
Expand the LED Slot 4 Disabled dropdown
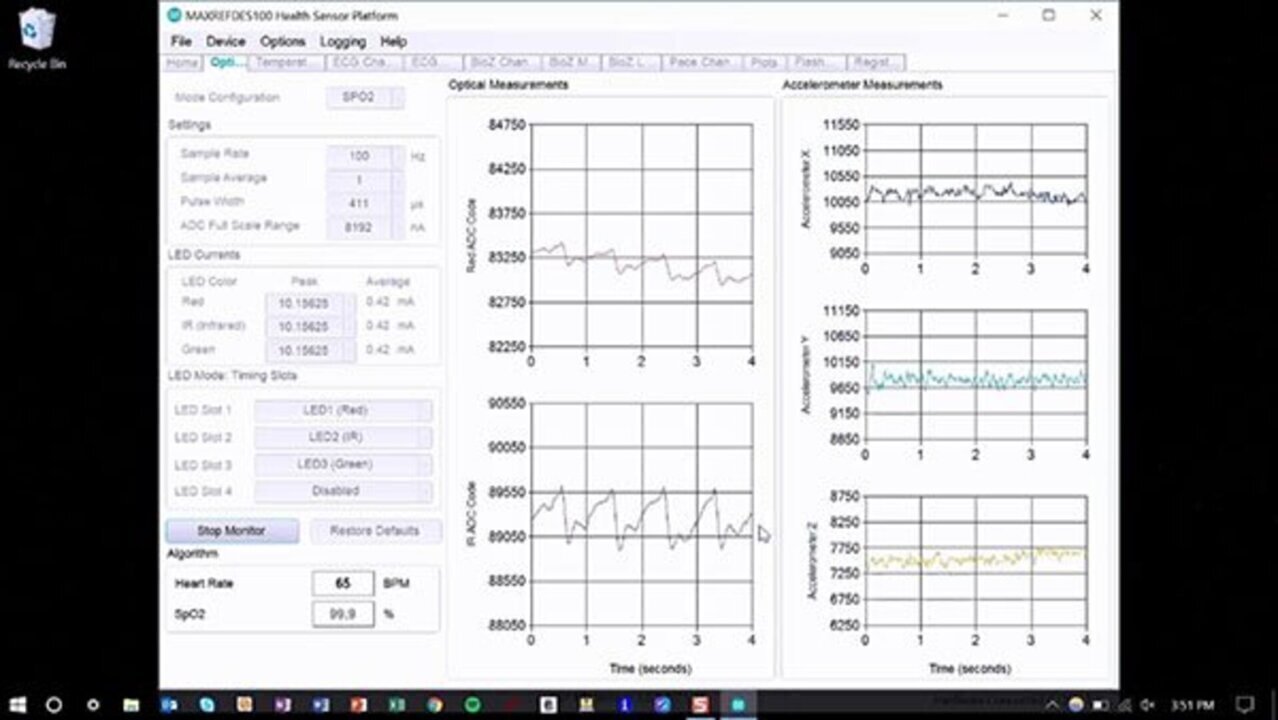pos(343,491)
